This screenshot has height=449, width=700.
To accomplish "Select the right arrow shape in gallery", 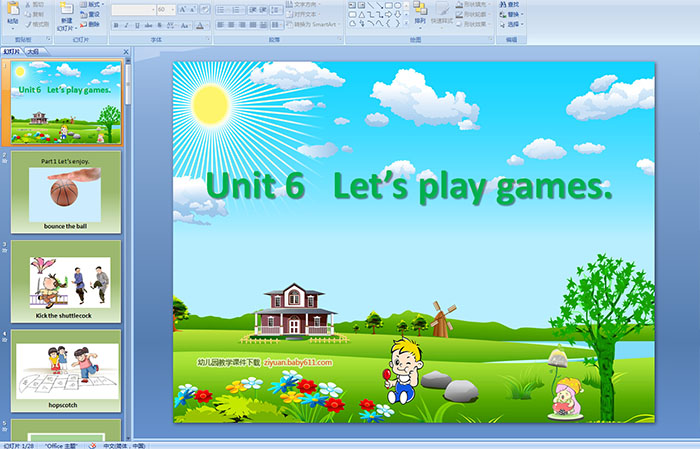I will click(389, 15).
